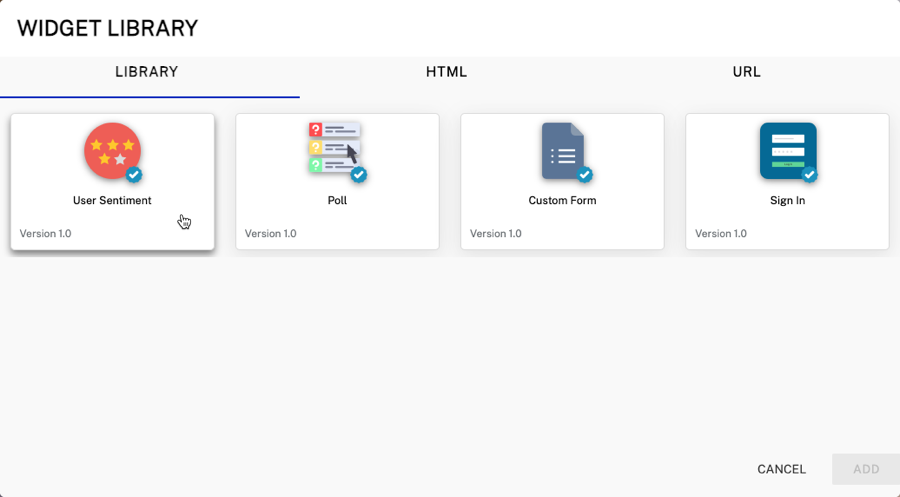Click verified checkmark badge on Poll widget
The image size is (900, 497).
pos(358,175)
